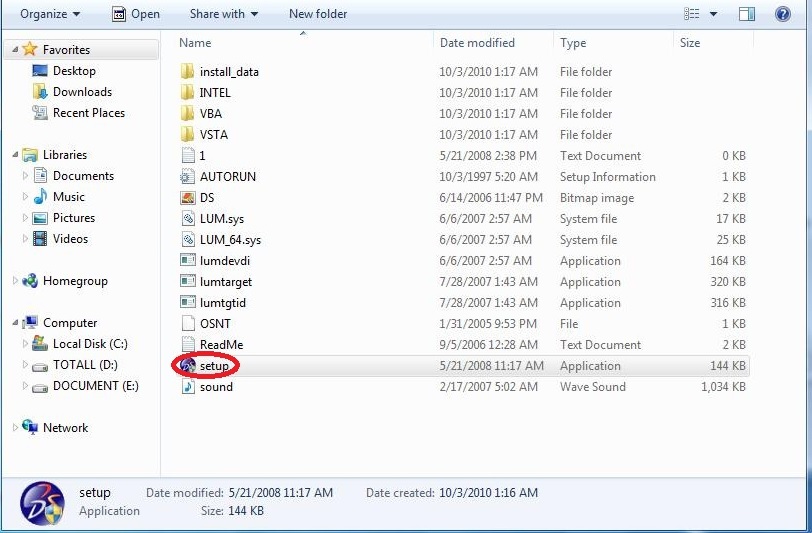Select the setup application icon in list
This screenshot has width=812, height=533.
(187, 366)
